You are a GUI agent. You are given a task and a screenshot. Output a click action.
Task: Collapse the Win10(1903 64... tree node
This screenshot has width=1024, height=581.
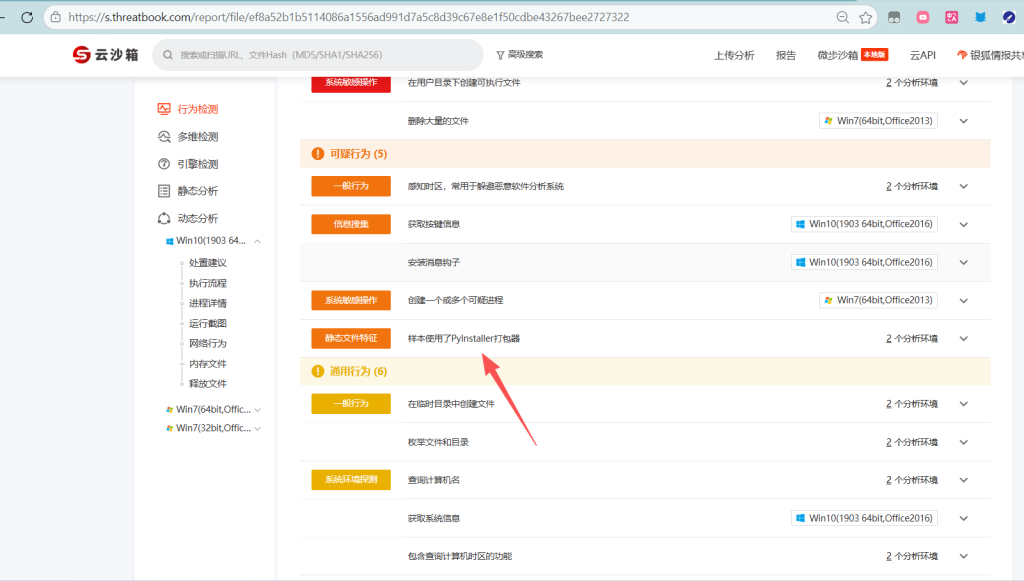tap(258, 241)
